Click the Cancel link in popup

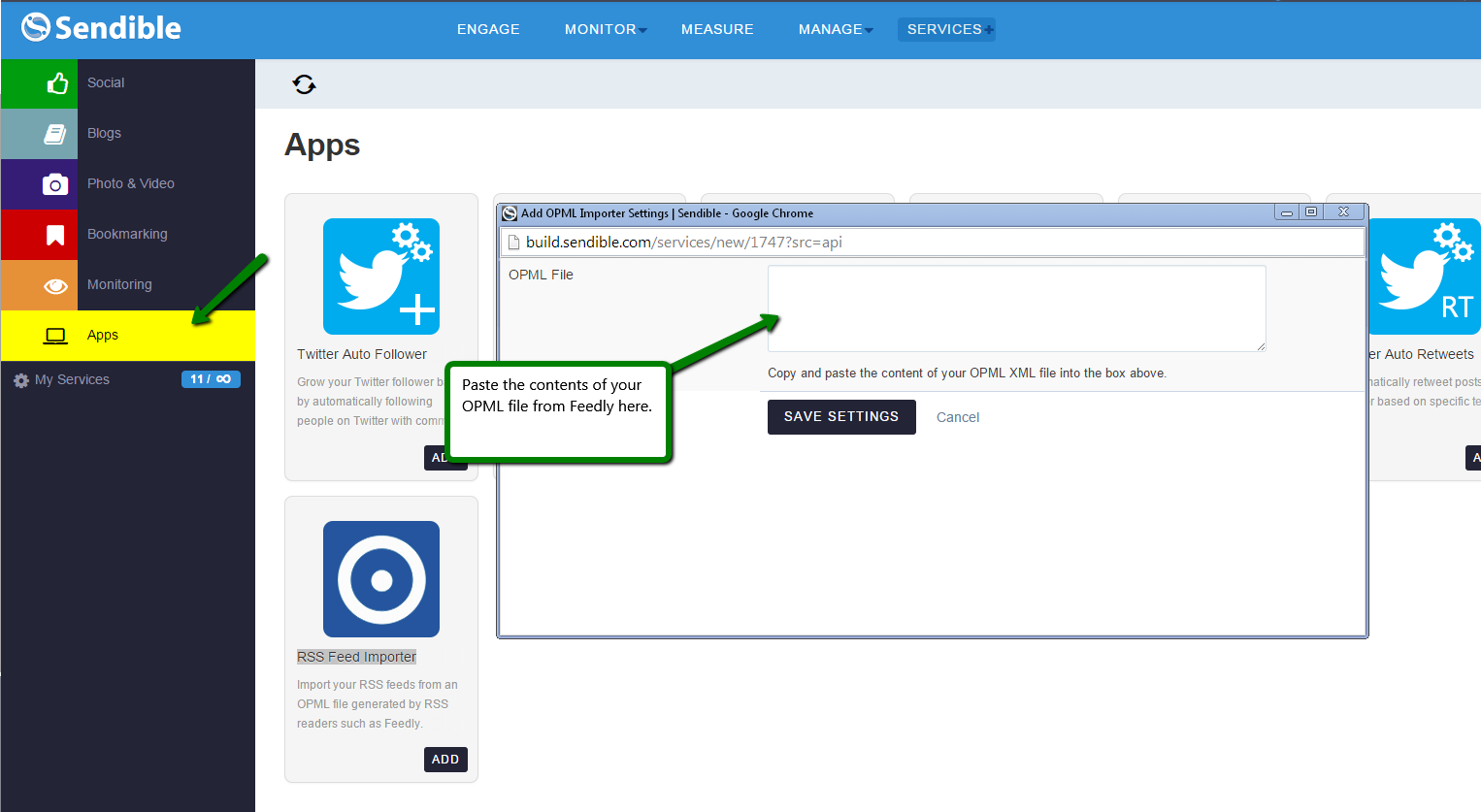pyautogui.click(x=958, y=418)
